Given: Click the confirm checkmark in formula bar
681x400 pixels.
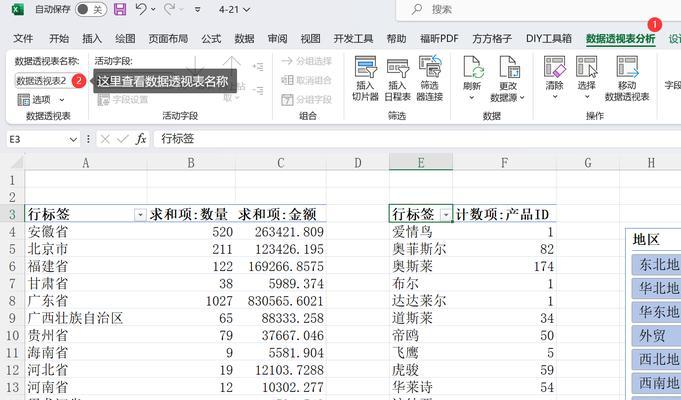Looking at the screenshot, I should (123, 139).
